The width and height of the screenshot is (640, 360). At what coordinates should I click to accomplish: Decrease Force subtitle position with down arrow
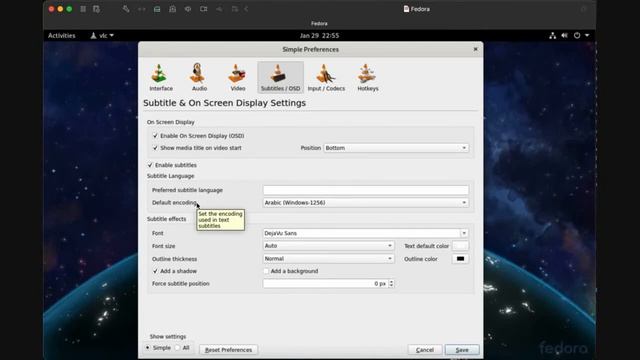click(x=391, y=286)
